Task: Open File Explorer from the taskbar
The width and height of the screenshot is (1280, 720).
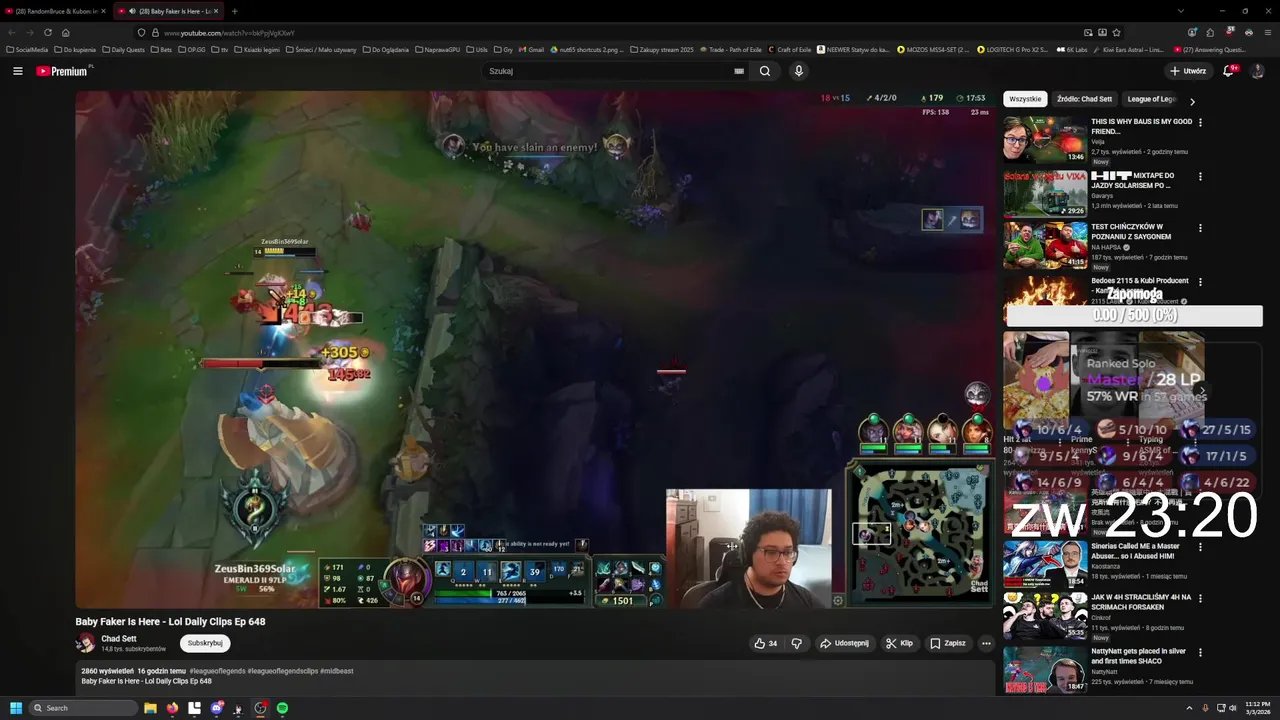Action: (150, 708)
